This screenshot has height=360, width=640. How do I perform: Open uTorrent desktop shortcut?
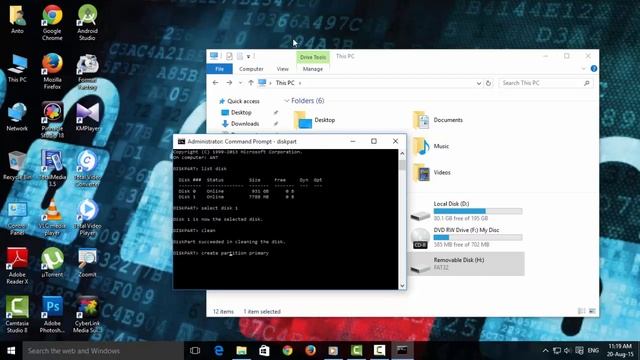(52, 263)
